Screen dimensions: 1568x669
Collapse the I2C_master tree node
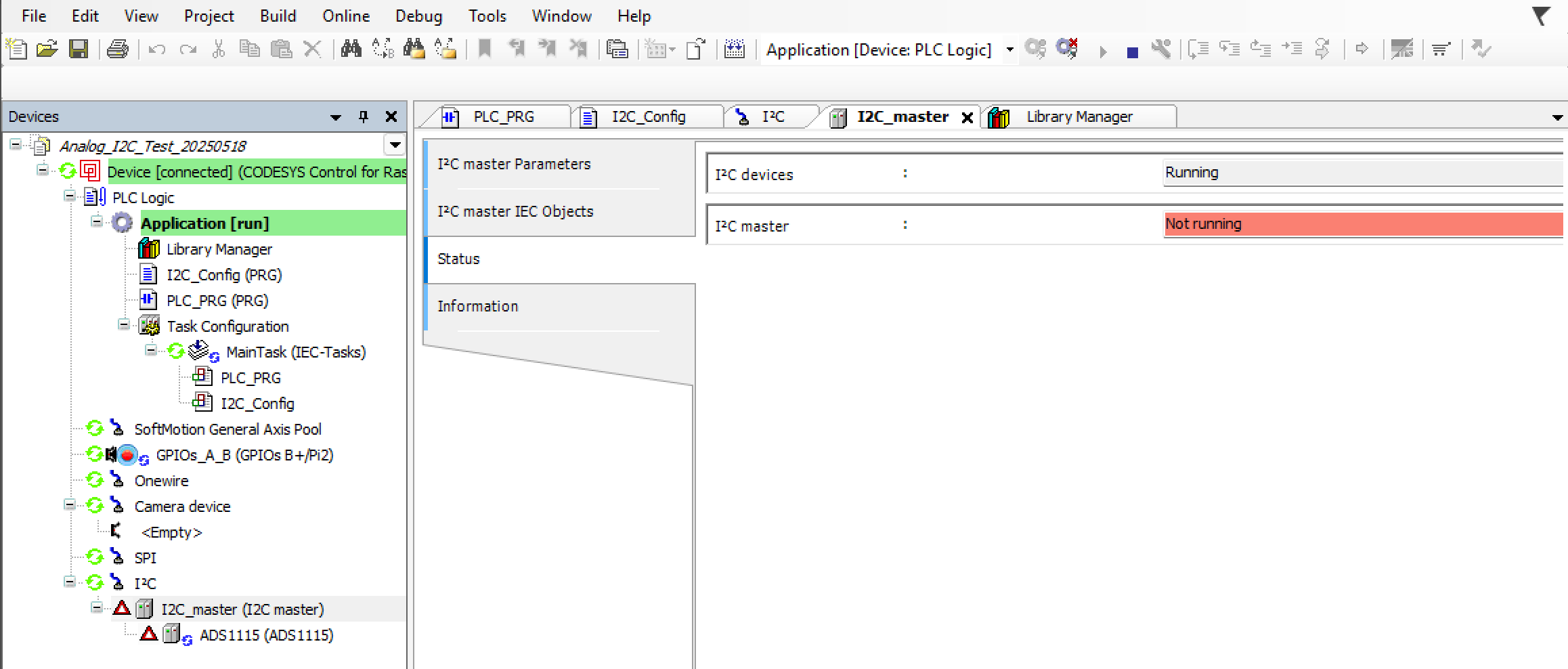click(x=97, y=607)
